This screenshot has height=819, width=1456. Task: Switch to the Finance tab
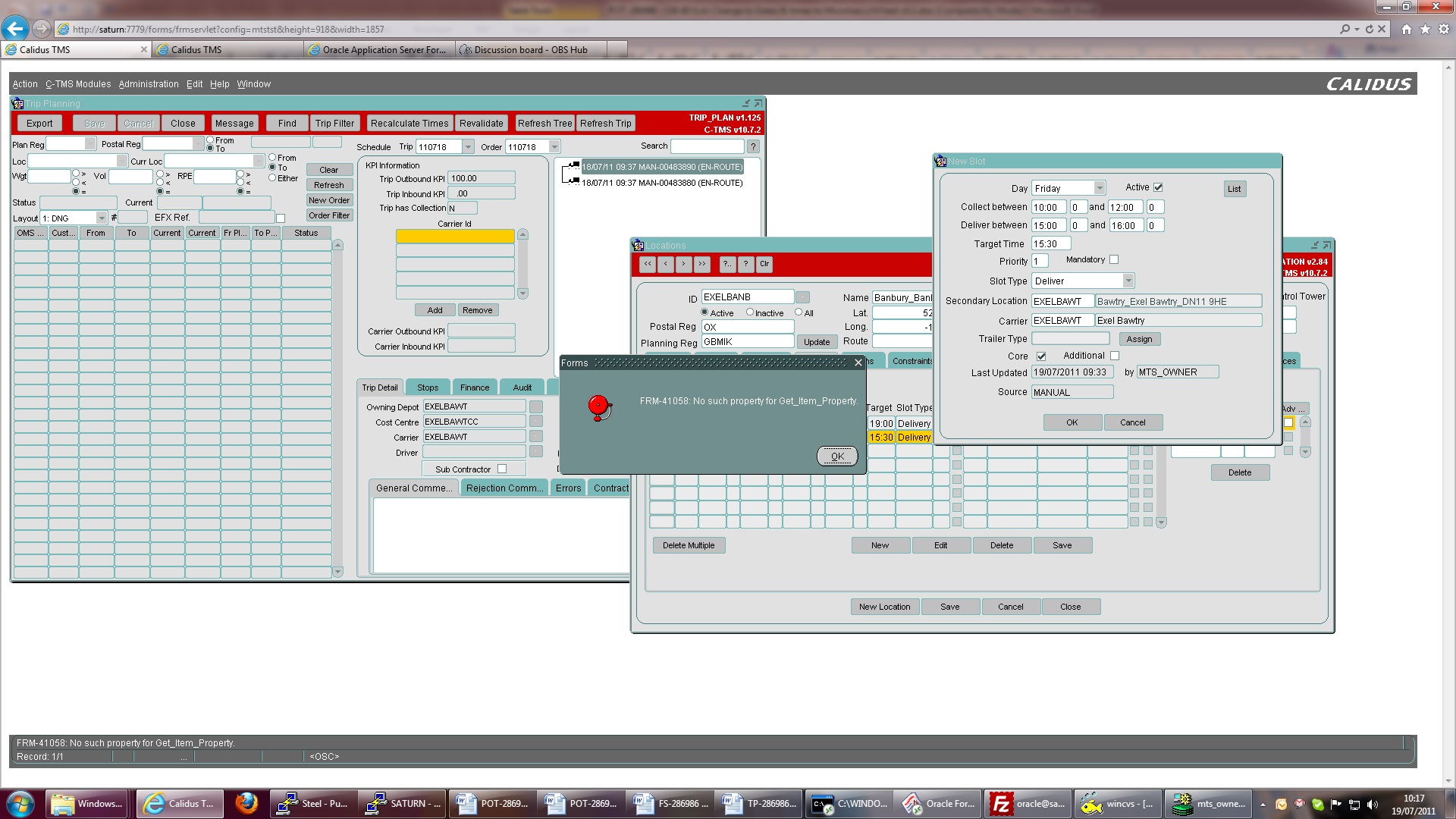point(475,387)
